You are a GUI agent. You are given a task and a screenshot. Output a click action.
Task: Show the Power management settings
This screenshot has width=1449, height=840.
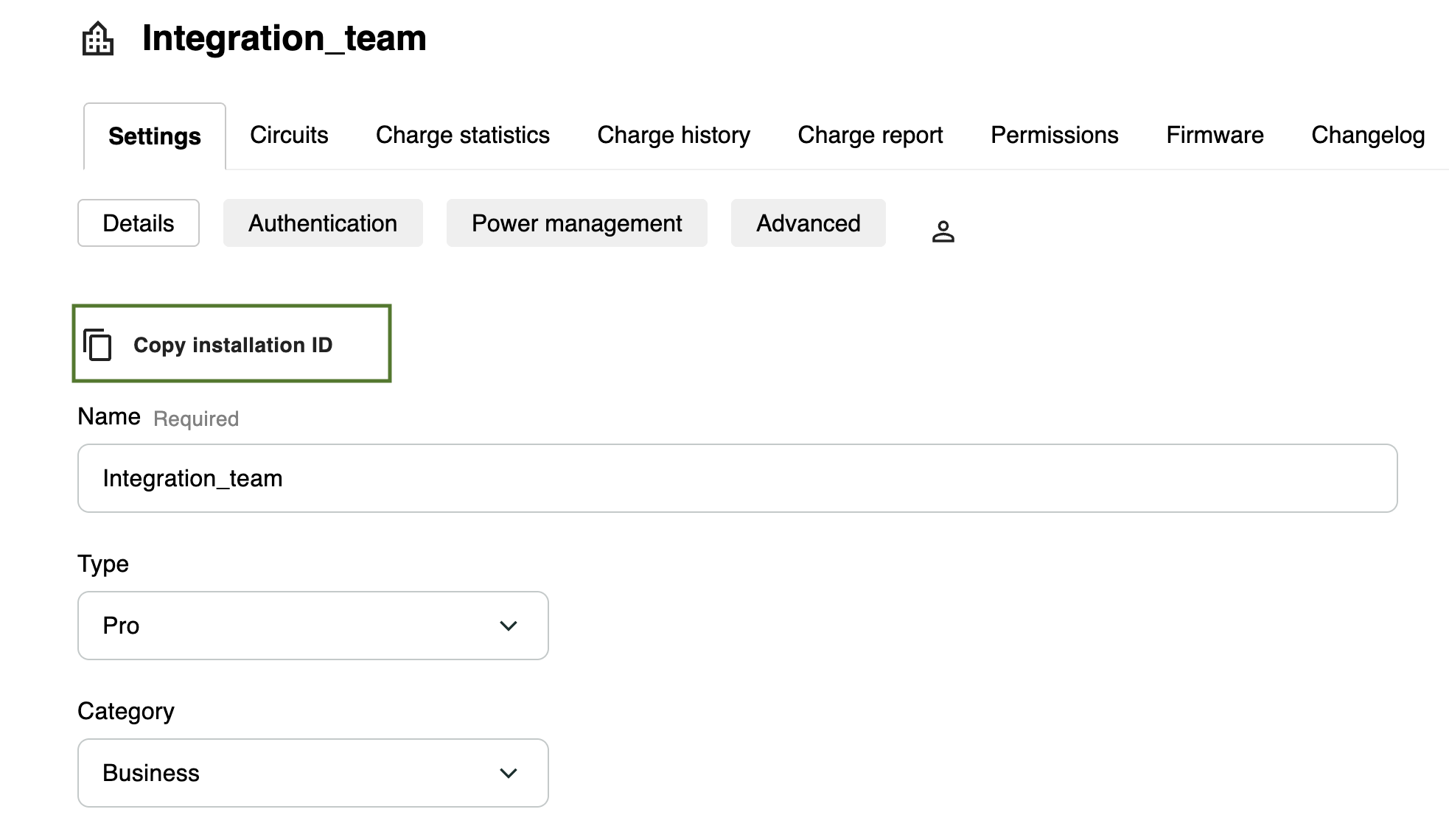(x=576, y=223)
